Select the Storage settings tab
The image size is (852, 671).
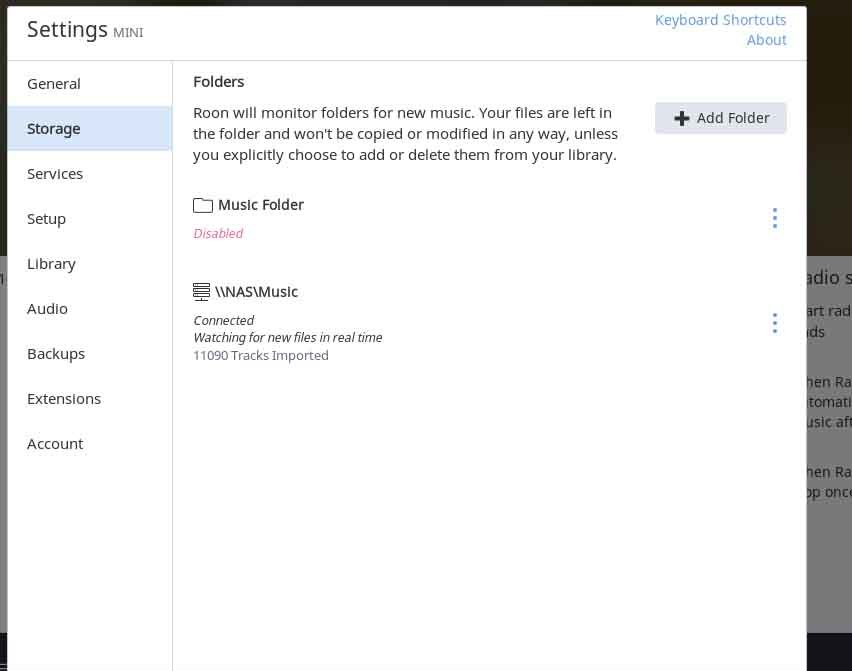click(90, 129)
